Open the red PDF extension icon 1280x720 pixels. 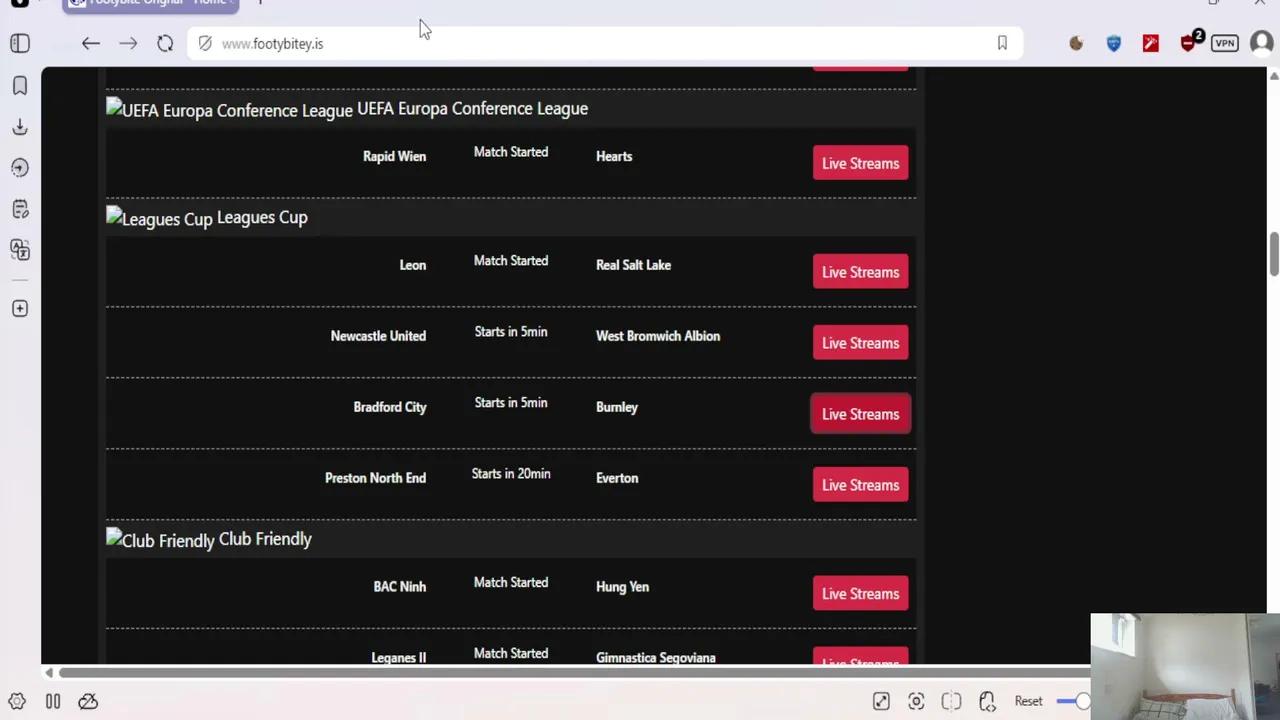(1151, 43)
